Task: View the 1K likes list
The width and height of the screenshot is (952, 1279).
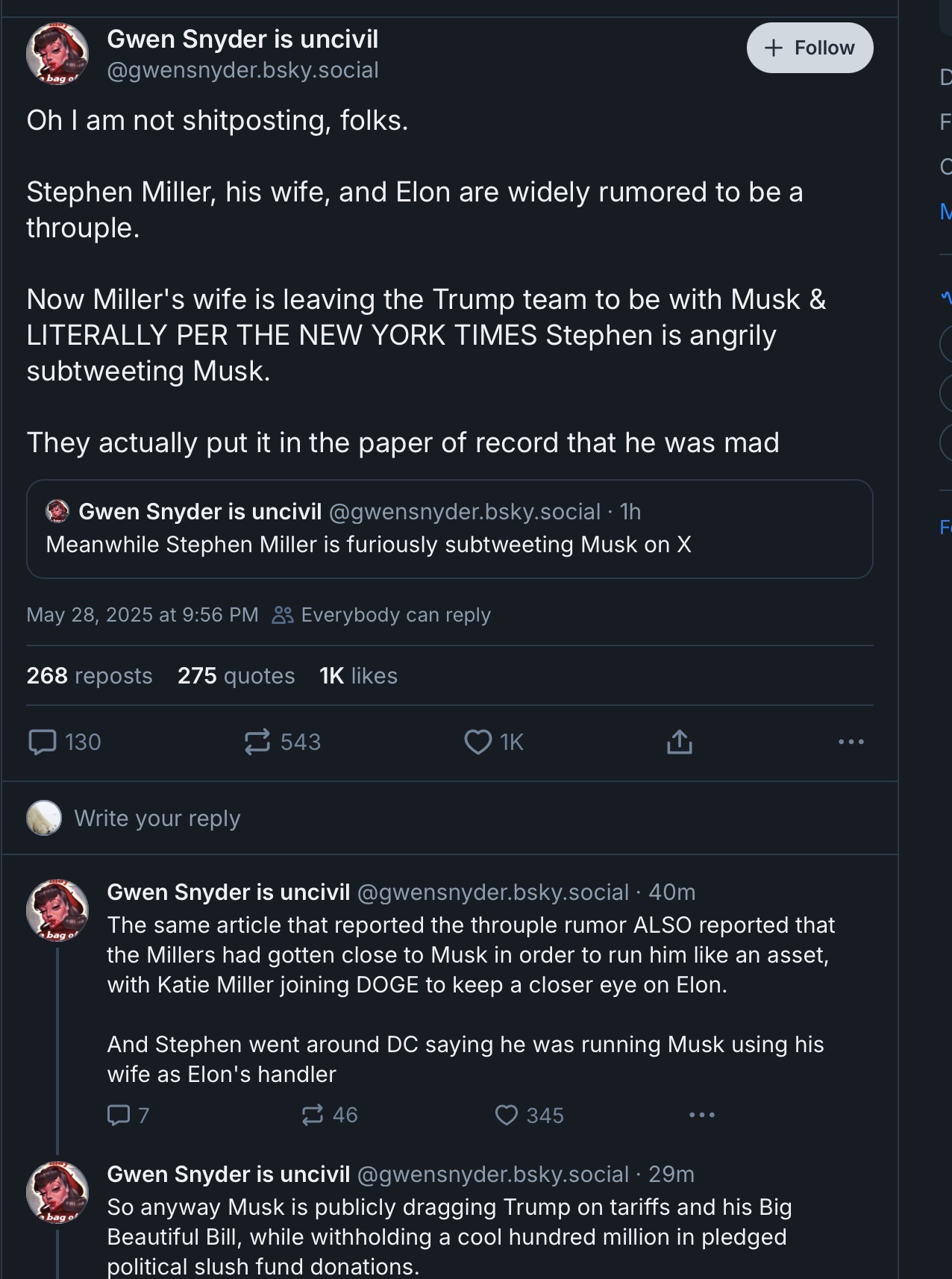Action: coord(358,675)
